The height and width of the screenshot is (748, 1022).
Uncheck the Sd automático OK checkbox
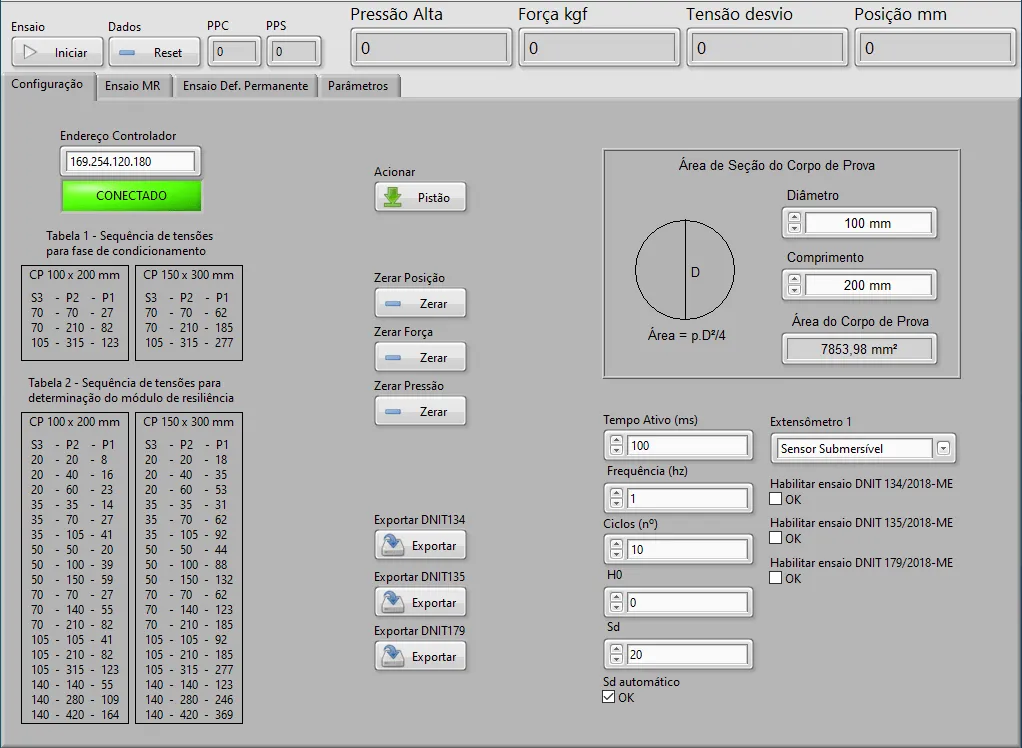(x=609, y=697)
